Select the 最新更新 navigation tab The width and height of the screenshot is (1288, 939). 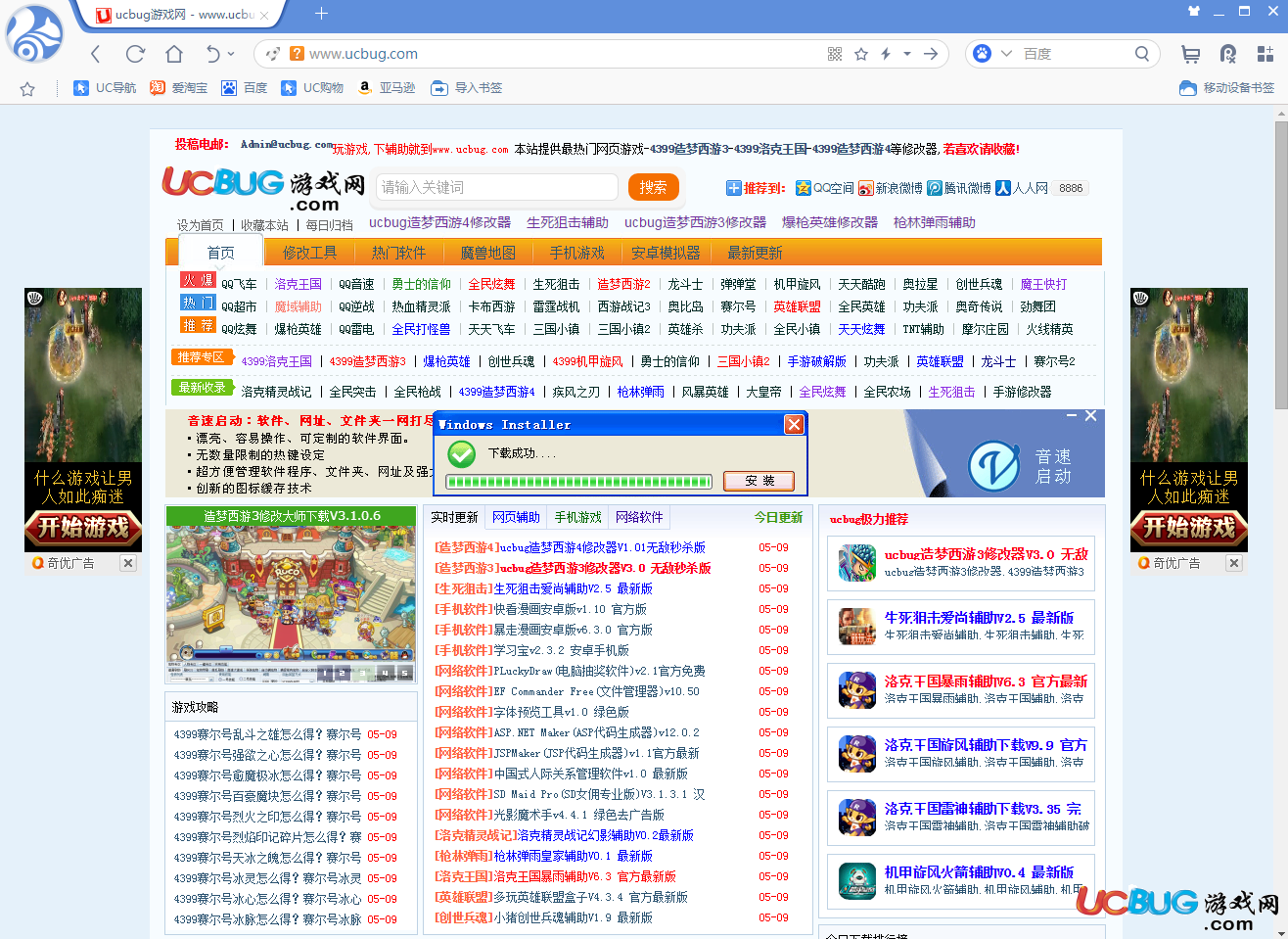755,253
